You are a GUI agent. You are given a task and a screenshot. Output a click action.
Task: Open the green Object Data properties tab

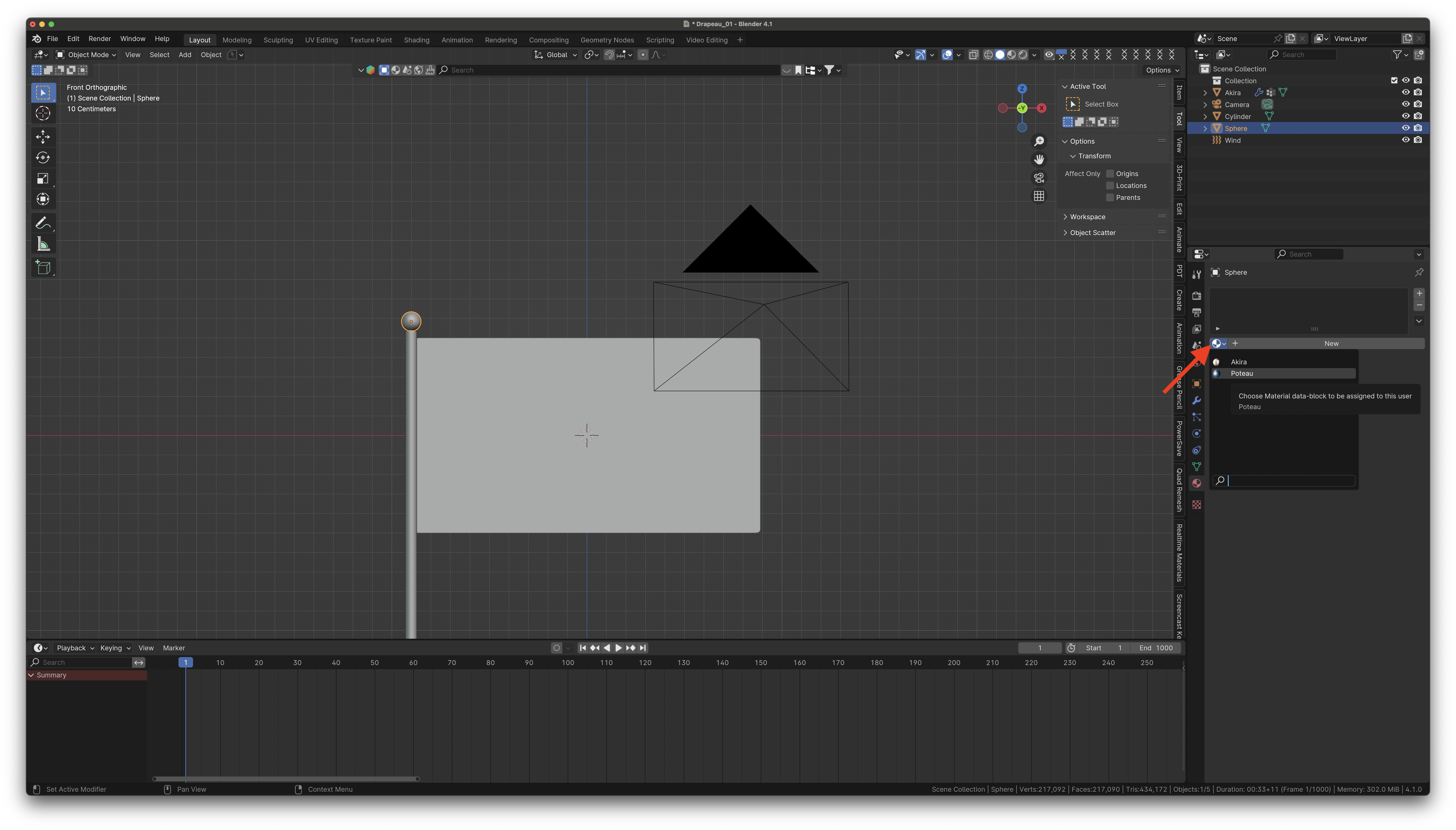[x=1197, y=467]
